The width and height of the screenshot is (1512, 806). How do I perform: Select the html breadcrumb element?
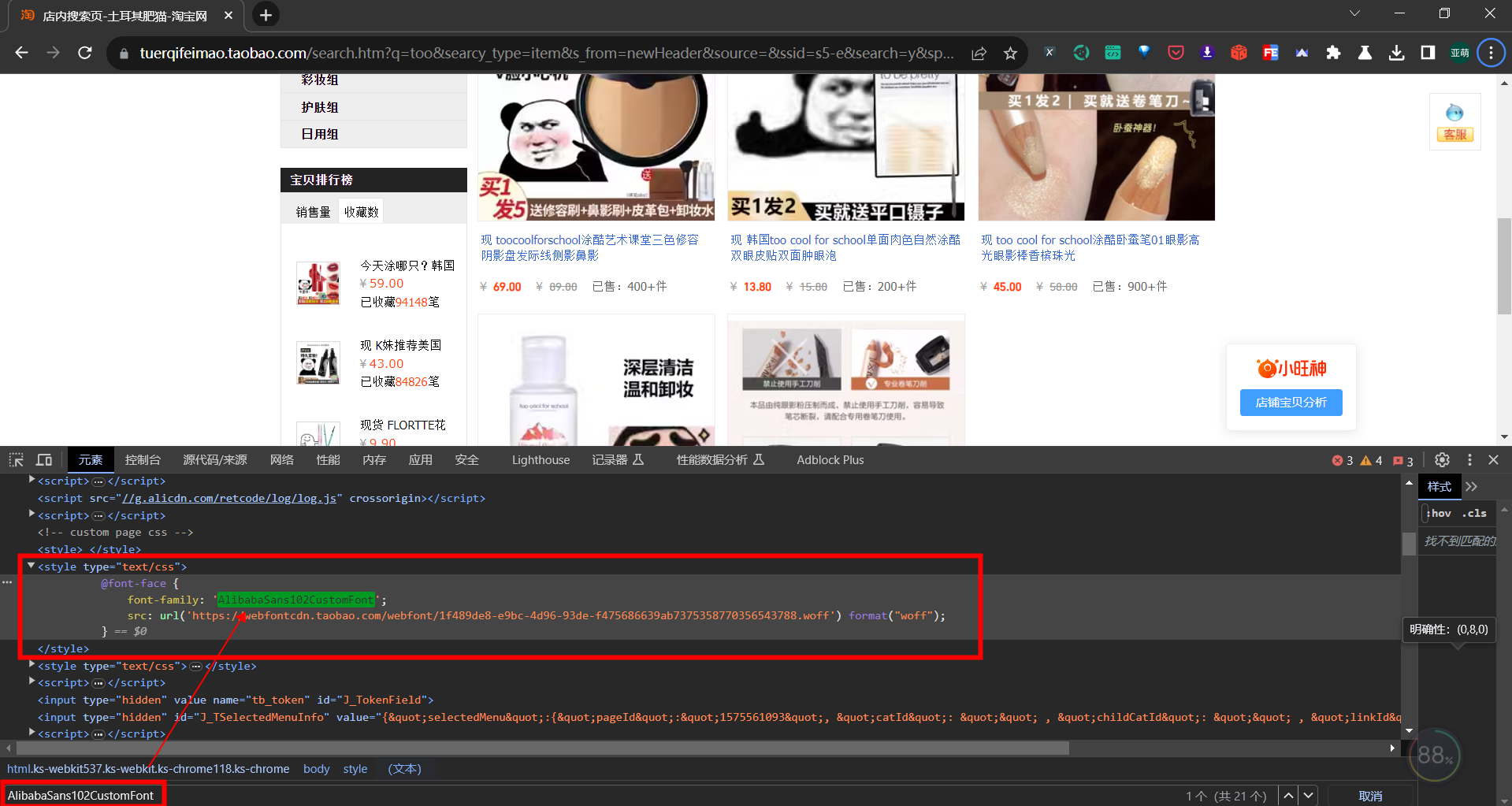click(148, 769)
